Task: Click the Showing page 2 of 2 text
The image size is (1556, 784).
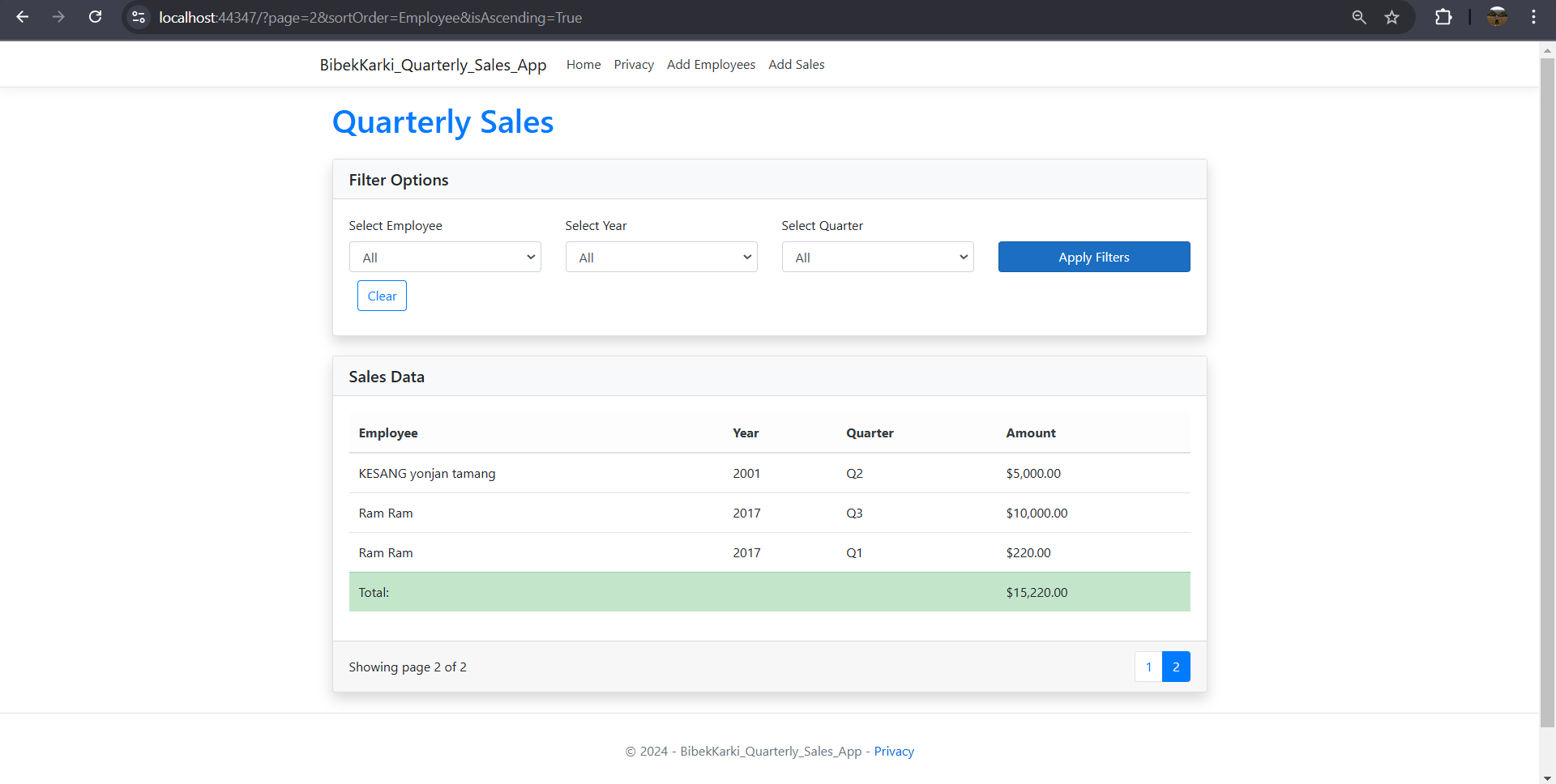Action: 408,667
